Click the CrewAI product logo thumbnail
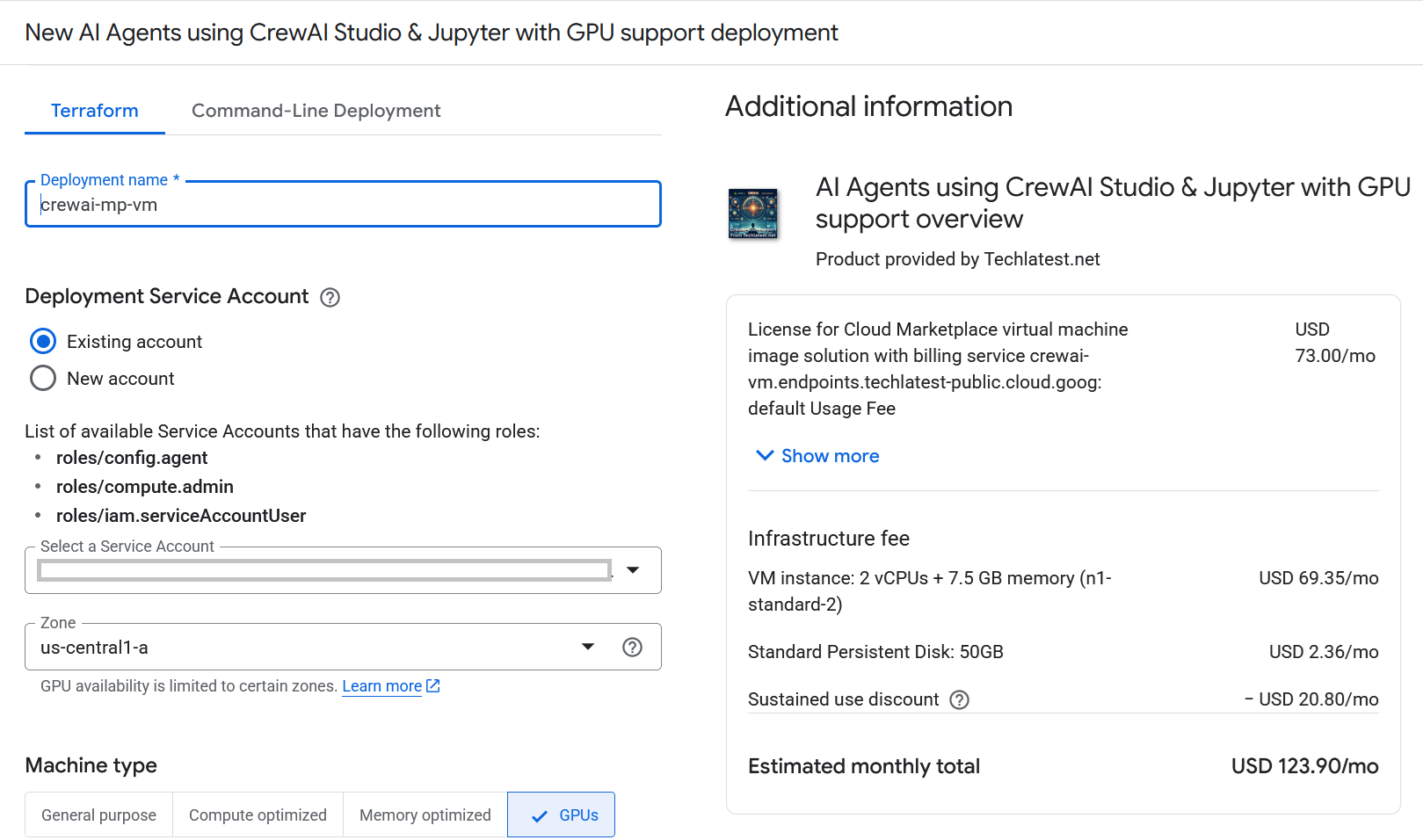This screenshot has height=840, width=1423. (x=753, y=214)
